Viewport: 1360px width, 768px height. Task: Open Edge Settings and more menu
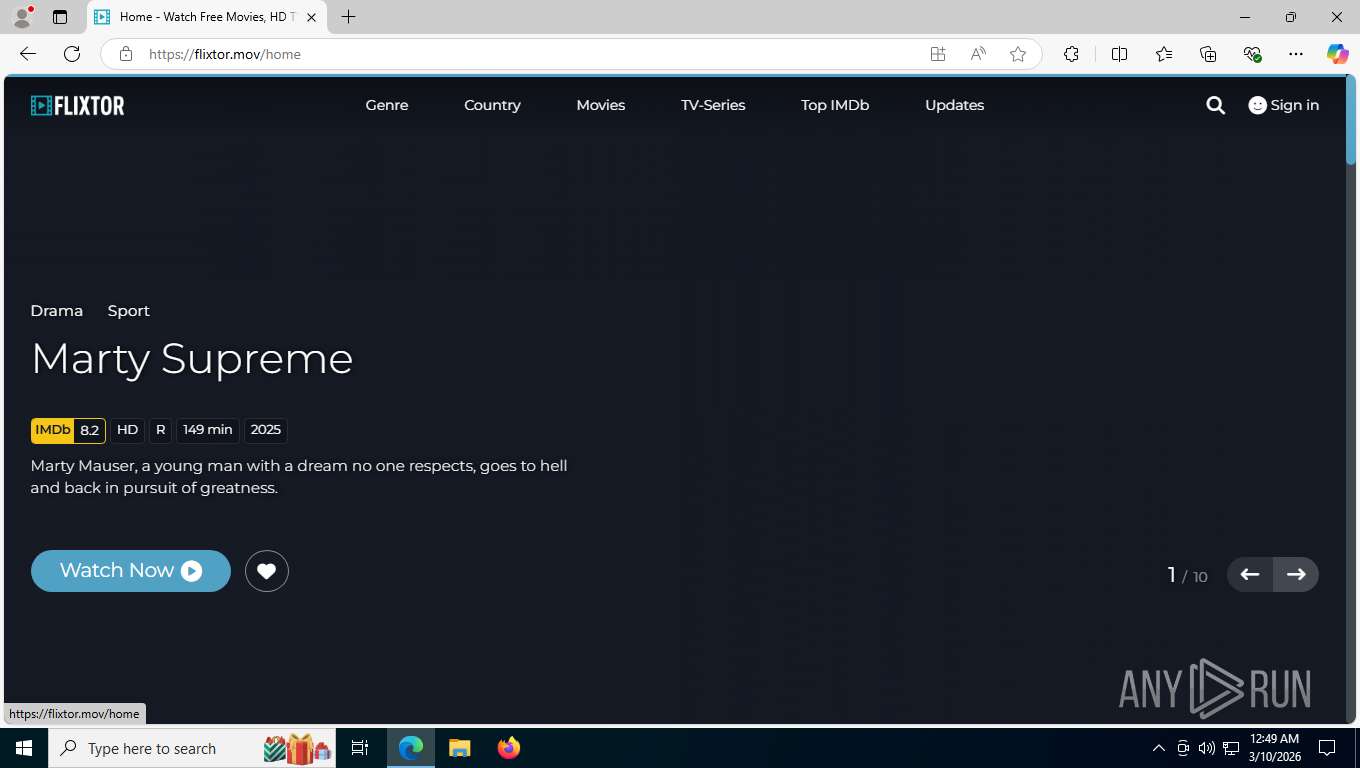coord(1296,54)
